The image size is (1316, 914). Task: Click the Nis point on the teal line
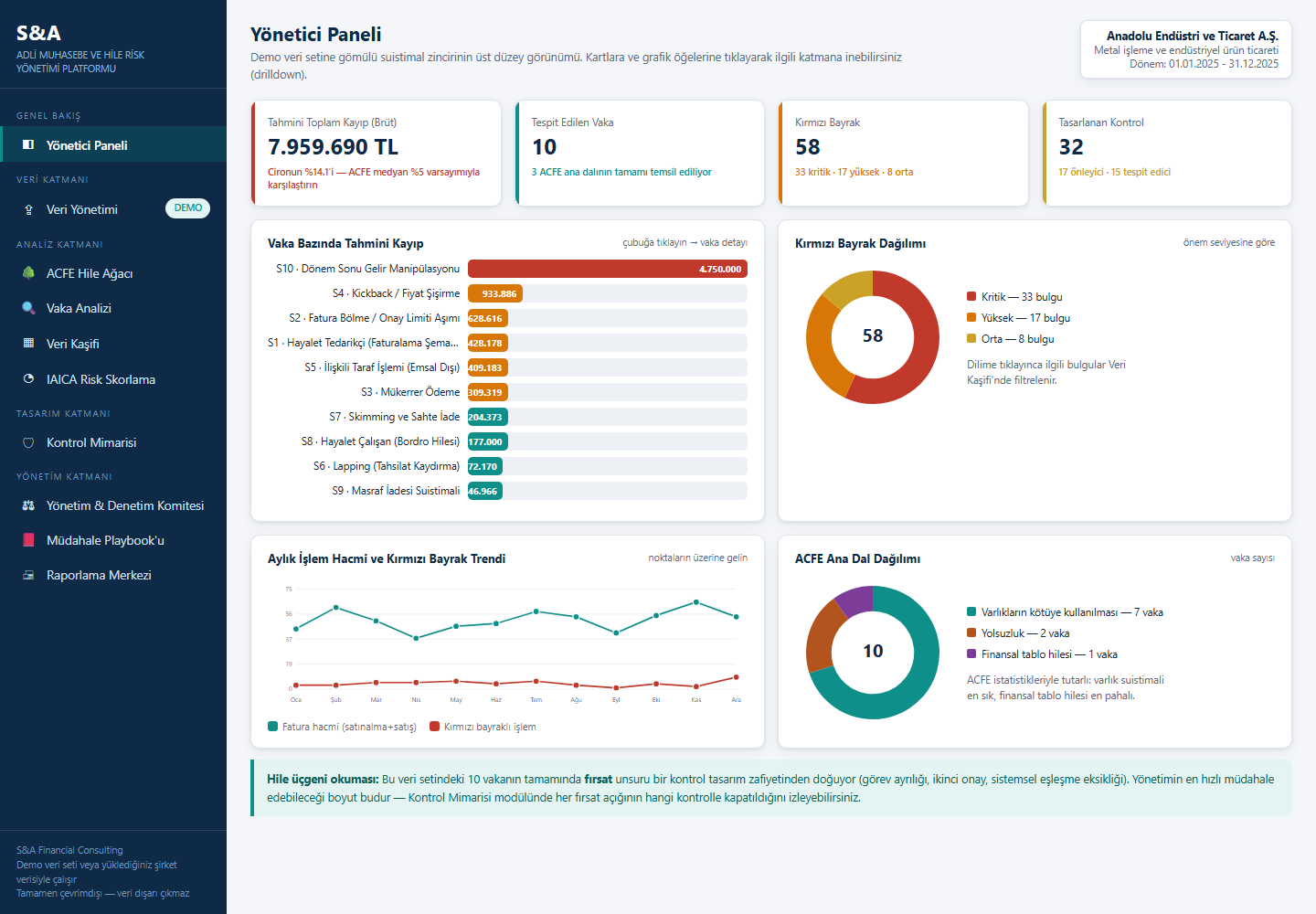coord(416,638)
